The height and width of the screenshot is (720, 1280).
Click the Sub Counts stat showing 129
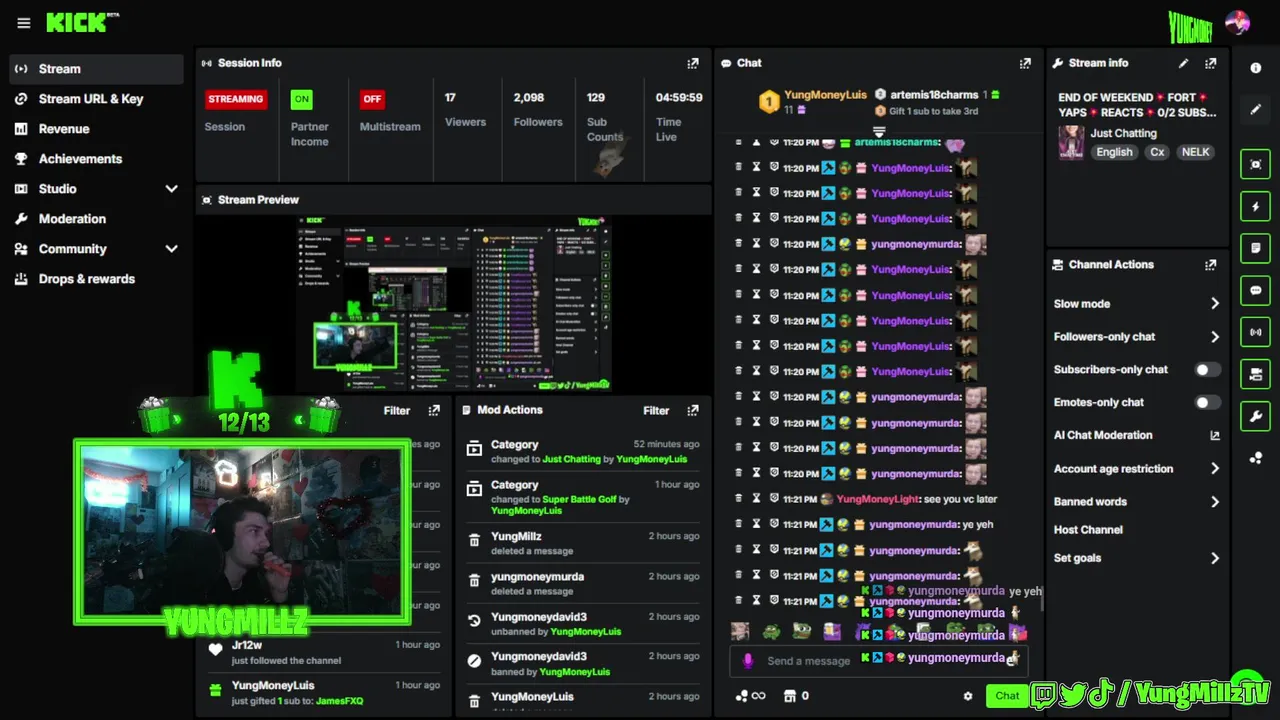pos(603,117)
